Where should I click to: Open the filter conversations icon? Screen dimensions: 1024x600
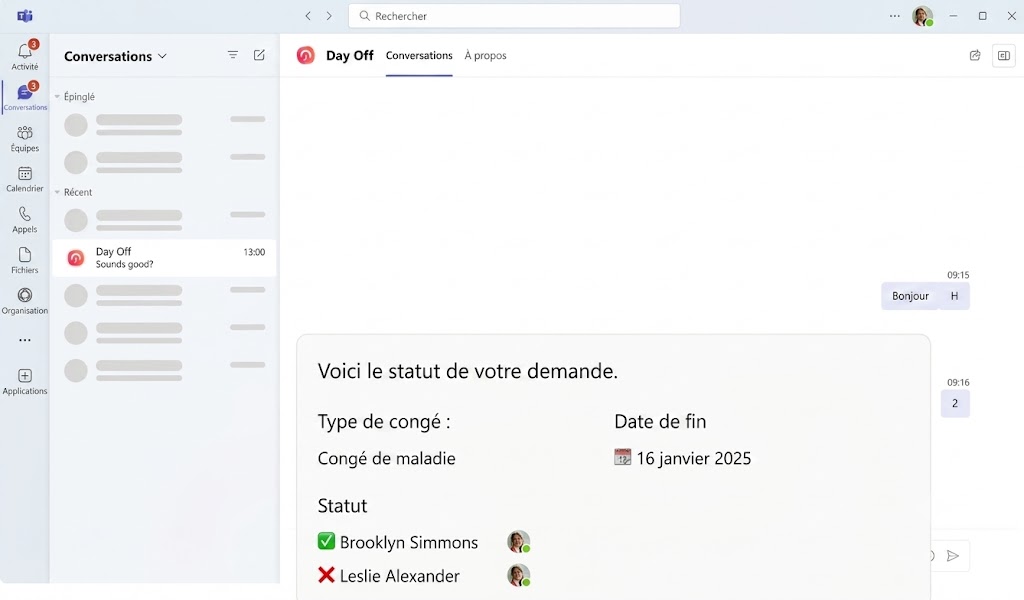(x=232, y=55)
